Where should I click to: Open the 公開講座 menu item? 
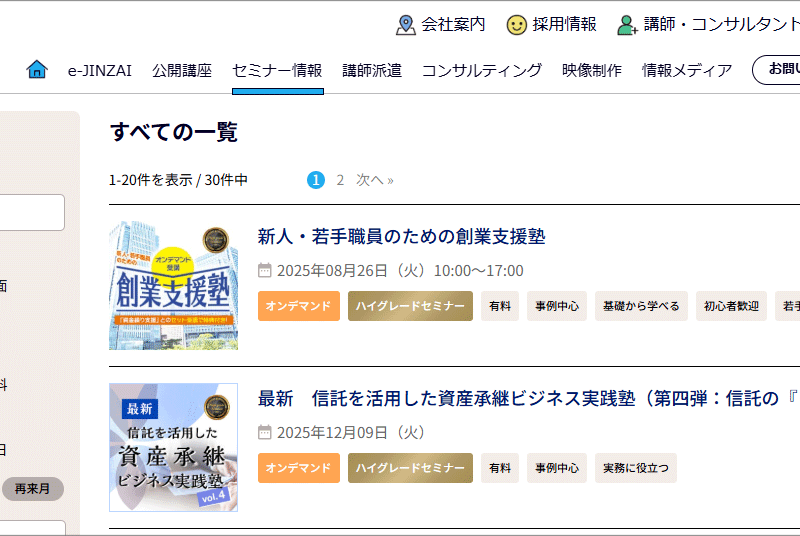click(182, 70)
